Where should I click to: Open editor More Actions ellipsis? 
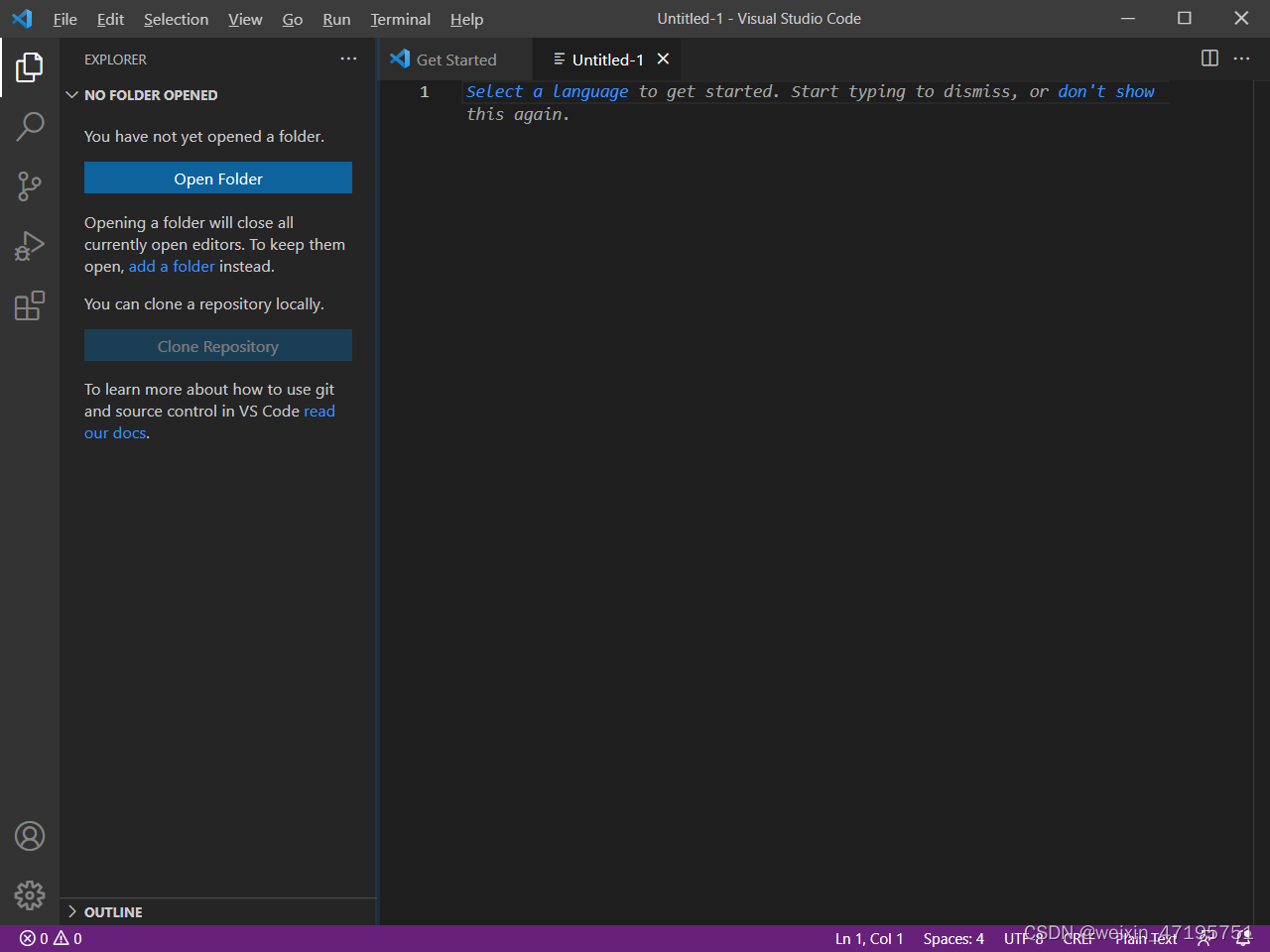[1241, 59]
